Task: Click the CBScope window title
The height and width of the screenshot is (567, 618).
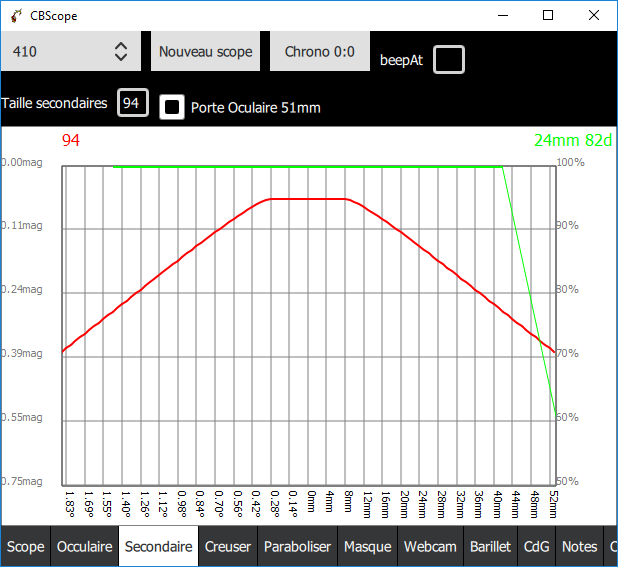Action: [x=54, y=16]
